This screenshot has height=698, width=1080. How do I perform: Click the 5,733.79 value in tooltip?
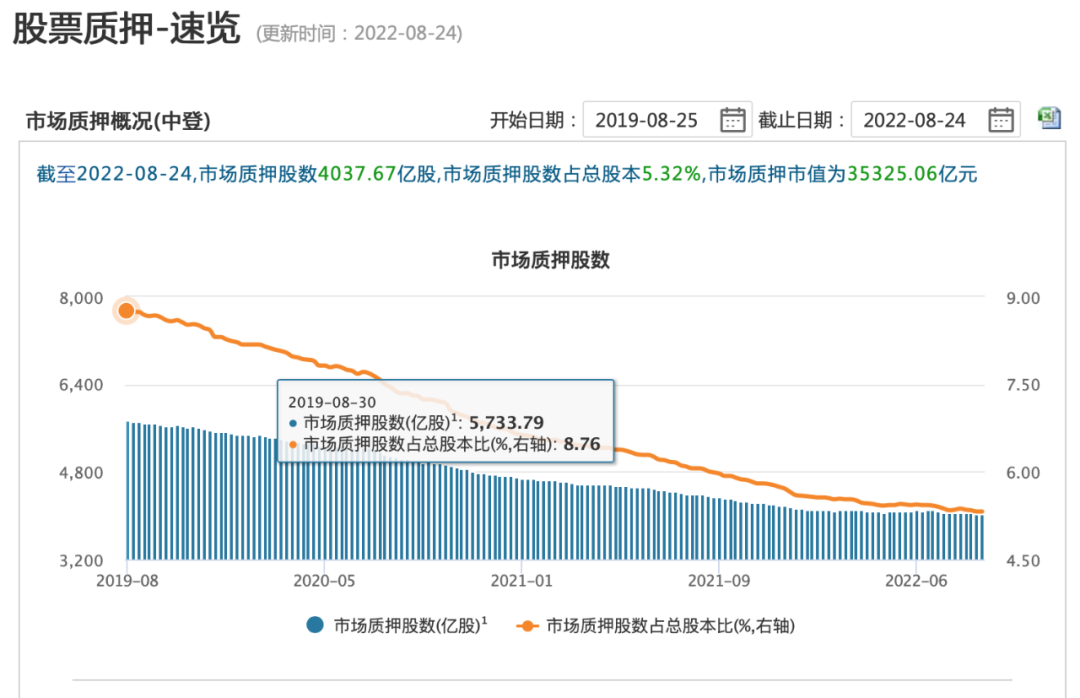[504, 422]
